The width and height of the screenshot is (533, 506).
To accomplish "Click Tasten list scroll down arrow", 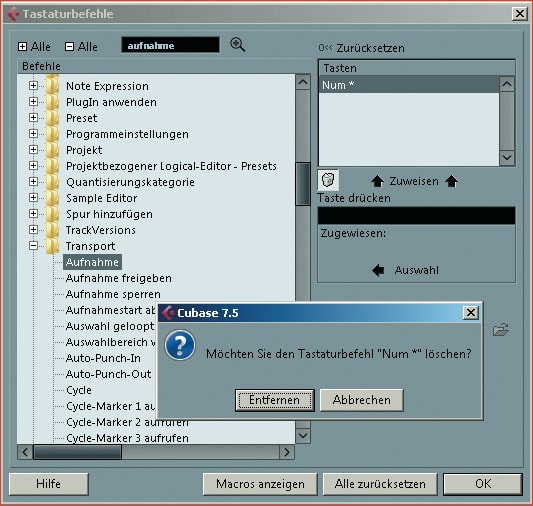I will [x=507, y=158].
